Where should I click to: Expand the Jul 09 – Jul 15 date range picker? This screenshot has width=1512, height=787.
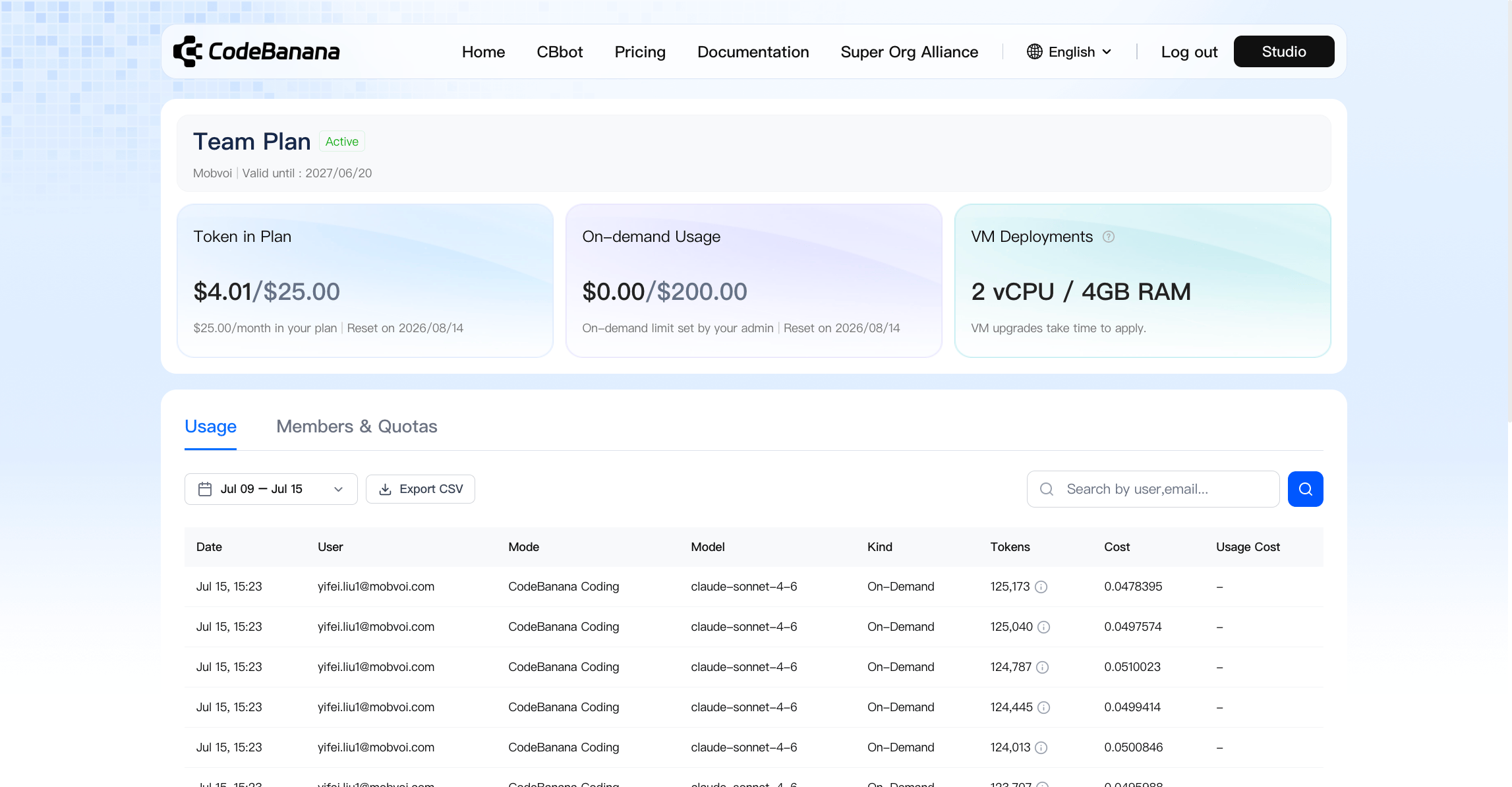pyautogui.click(x=271, y=489)
